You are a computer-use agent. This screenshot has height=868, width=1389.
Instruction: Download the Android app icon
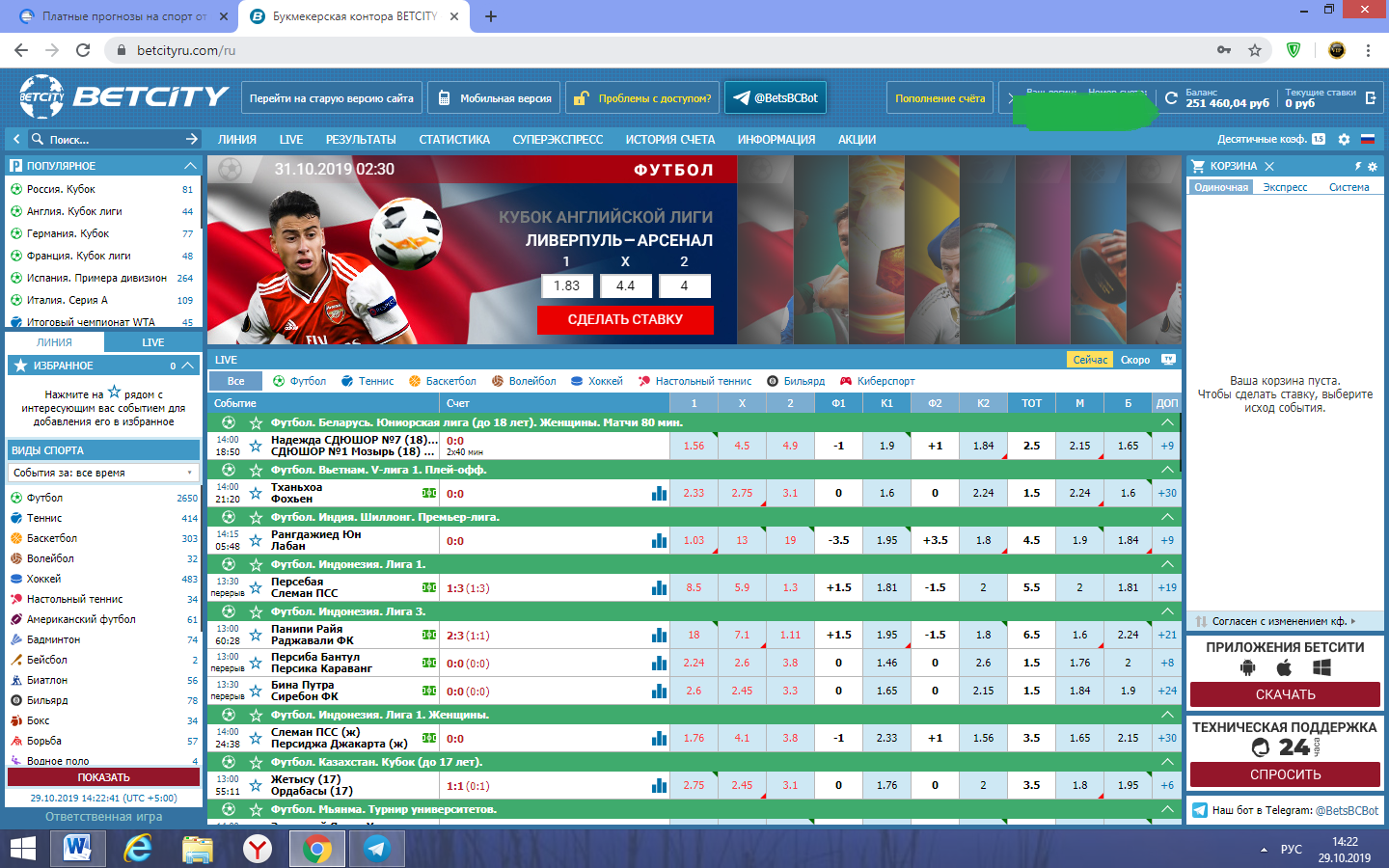pos(1247,667)
